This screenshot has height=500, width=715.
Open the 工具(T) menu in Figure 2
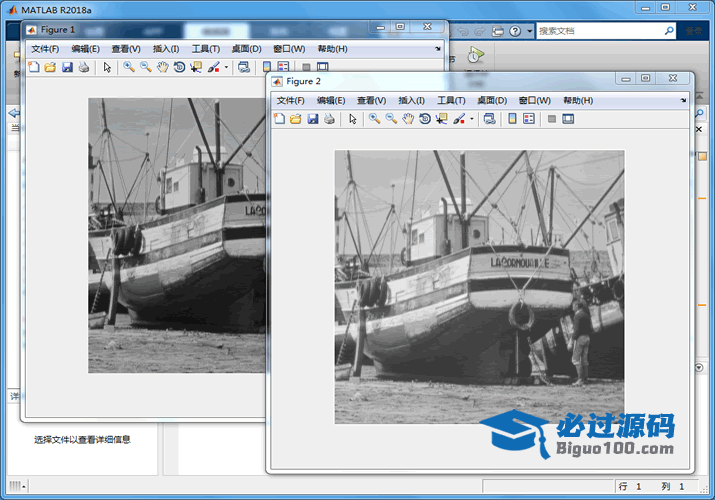(452, 100)
